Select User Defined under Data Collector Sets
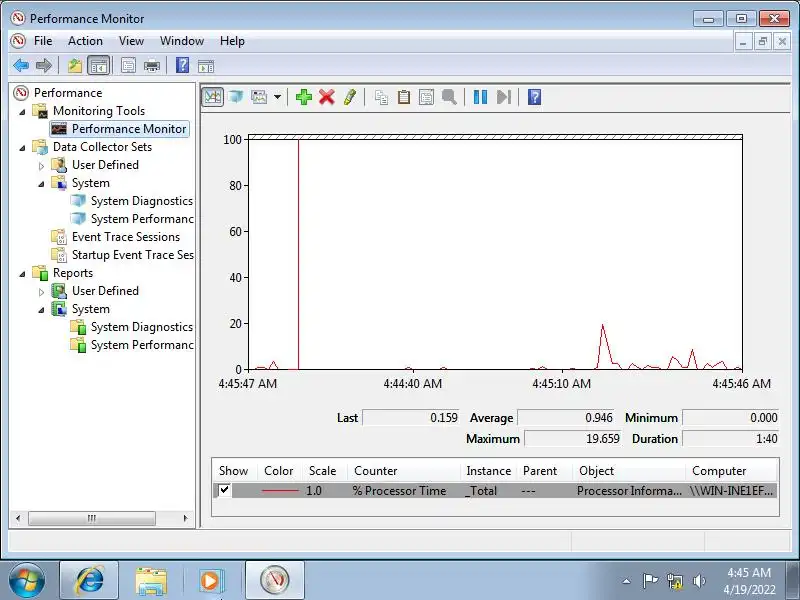This screenshot has width=800, height=600. [x=105, y=165]
